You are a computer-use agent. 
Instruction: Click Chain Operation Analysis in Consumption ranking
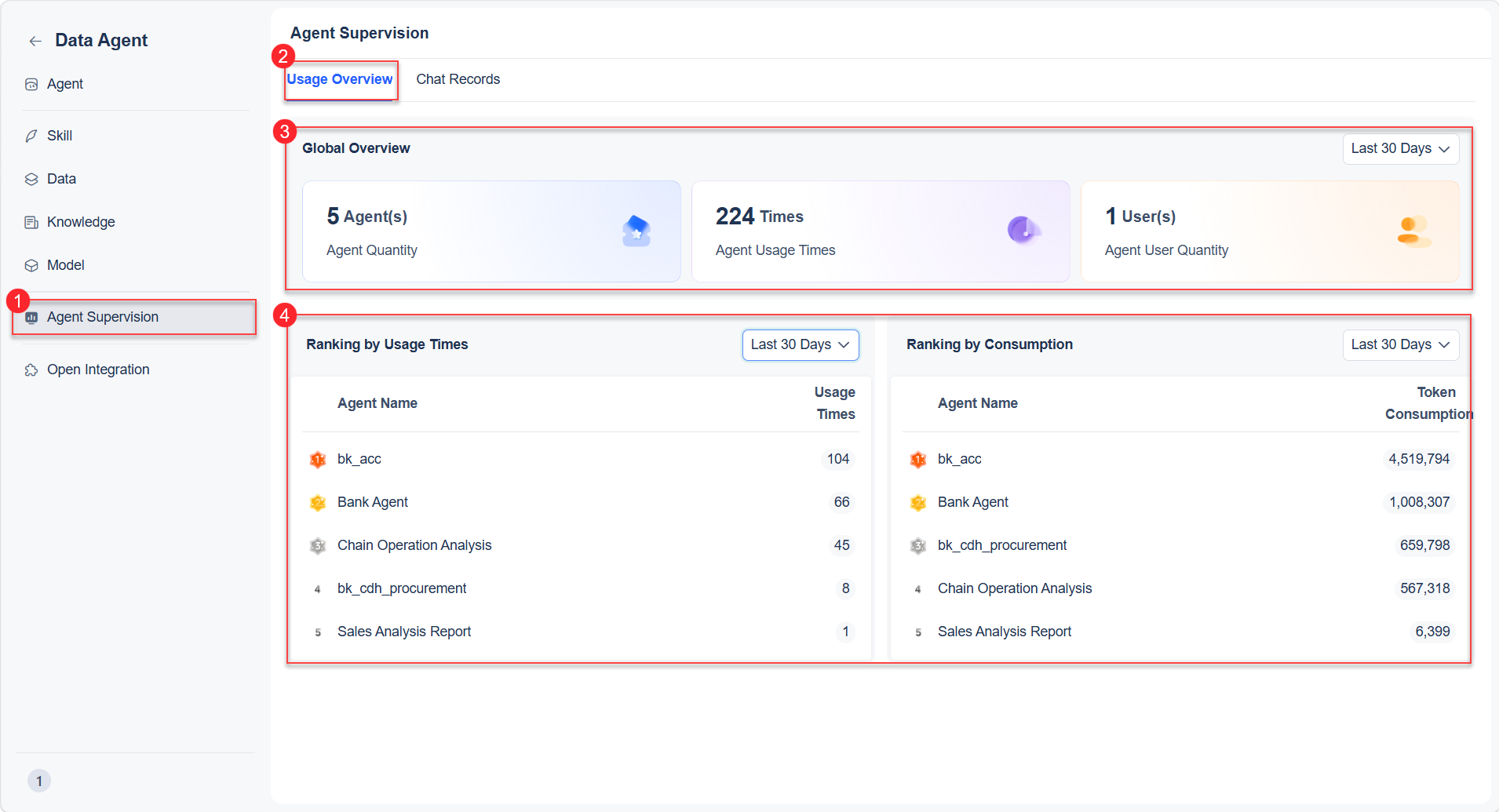click(1015, 588)
